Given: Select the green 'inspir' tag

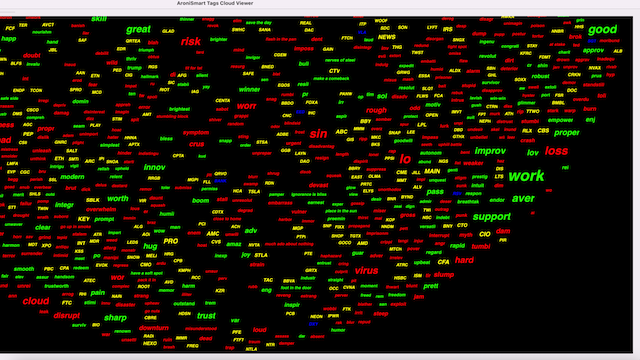Looking at the screenshot, I should (x=292, y=305).
